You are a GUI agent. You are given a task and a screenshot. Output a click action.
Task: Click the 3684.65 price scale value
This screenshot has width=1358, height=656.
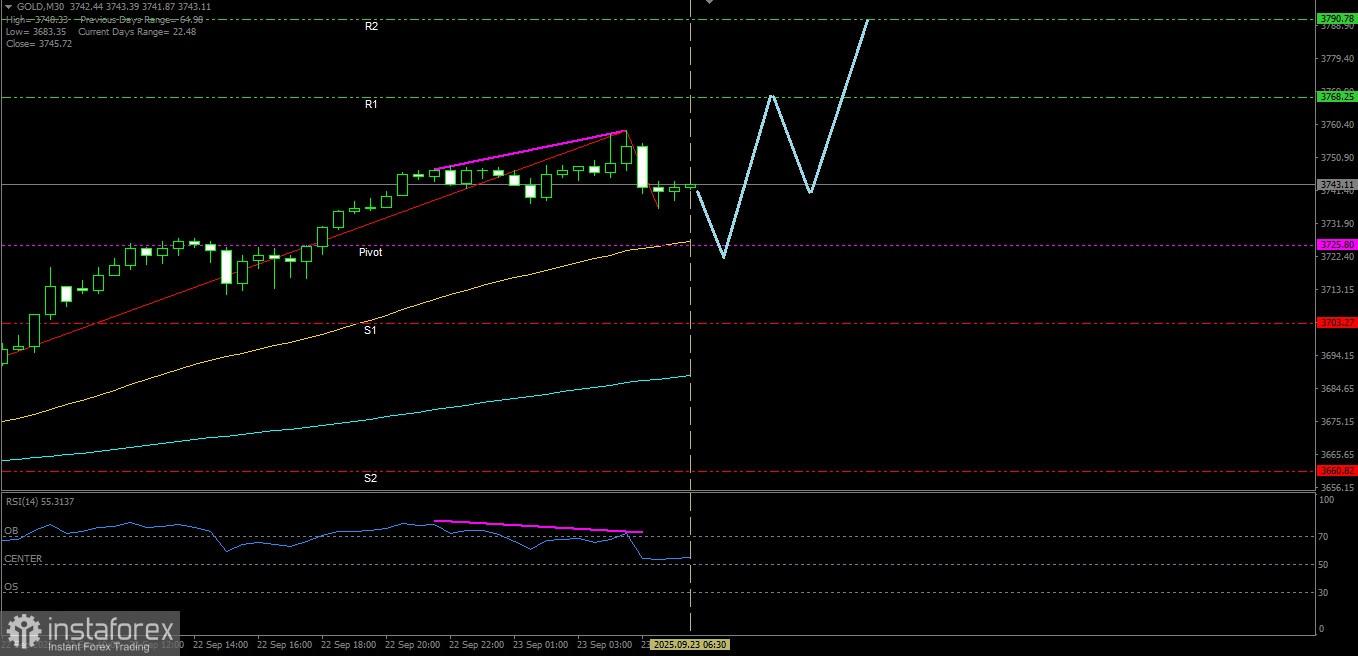point(1337,389)
